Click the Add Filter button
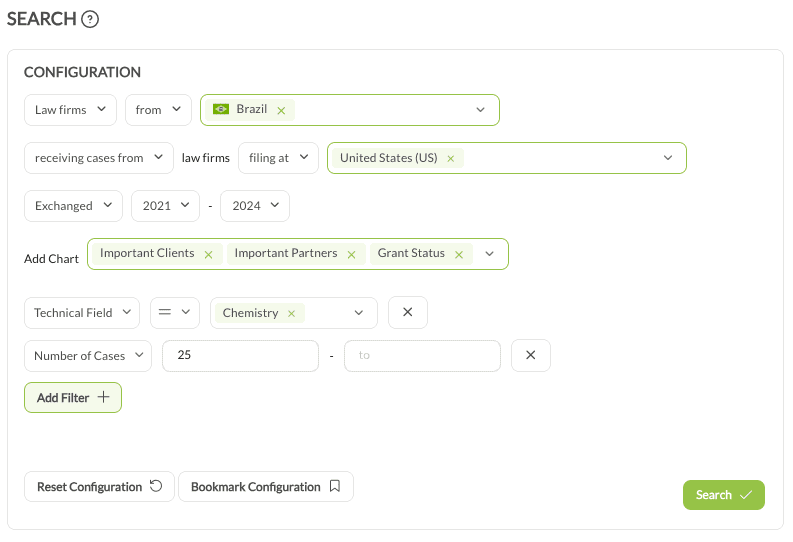Image resolution: width=793 pixels, height=542 pixels. coord(73,397)
